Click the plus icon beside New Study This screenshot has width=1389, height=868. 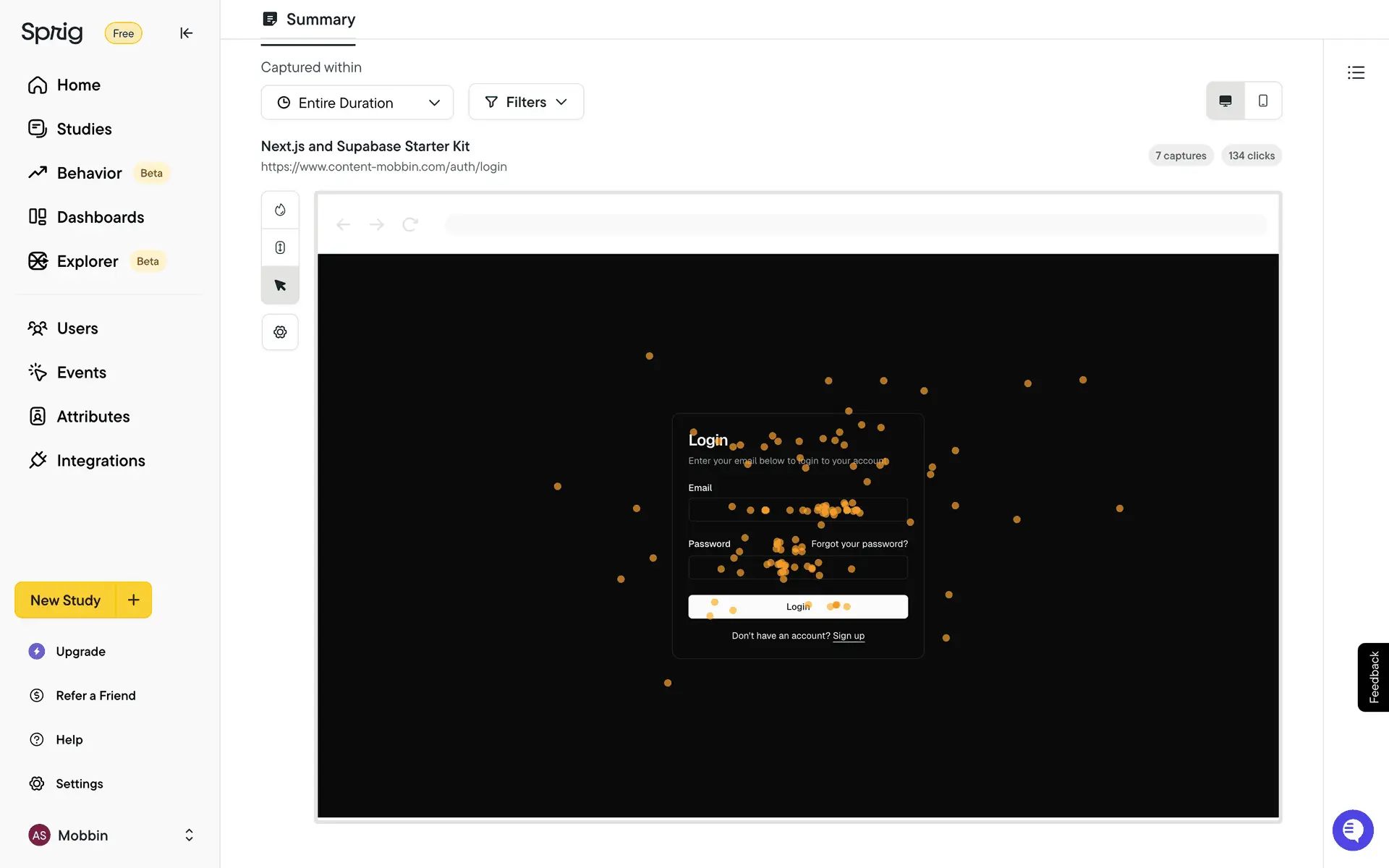(x=134, y=600)
